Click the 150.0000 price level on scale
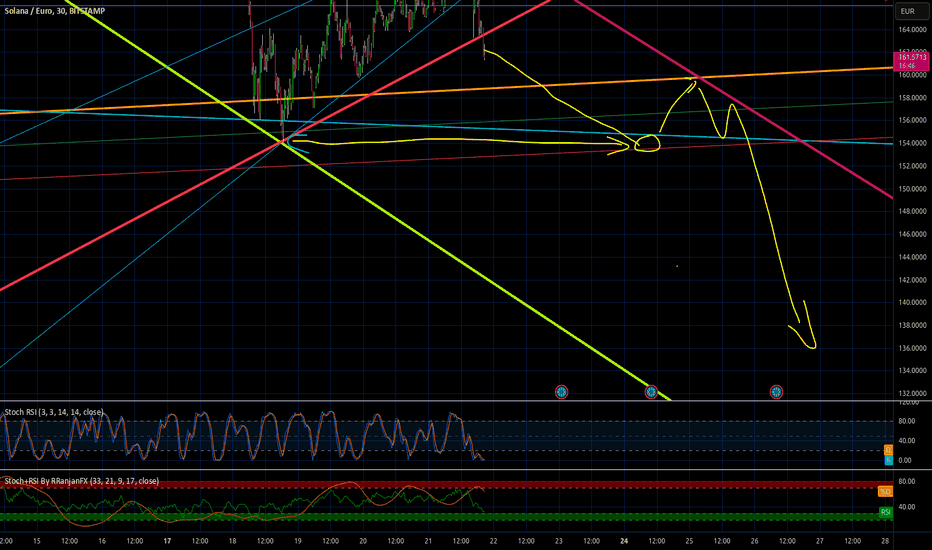The height and width of the screenshot is (550, 932). (912, 189)
